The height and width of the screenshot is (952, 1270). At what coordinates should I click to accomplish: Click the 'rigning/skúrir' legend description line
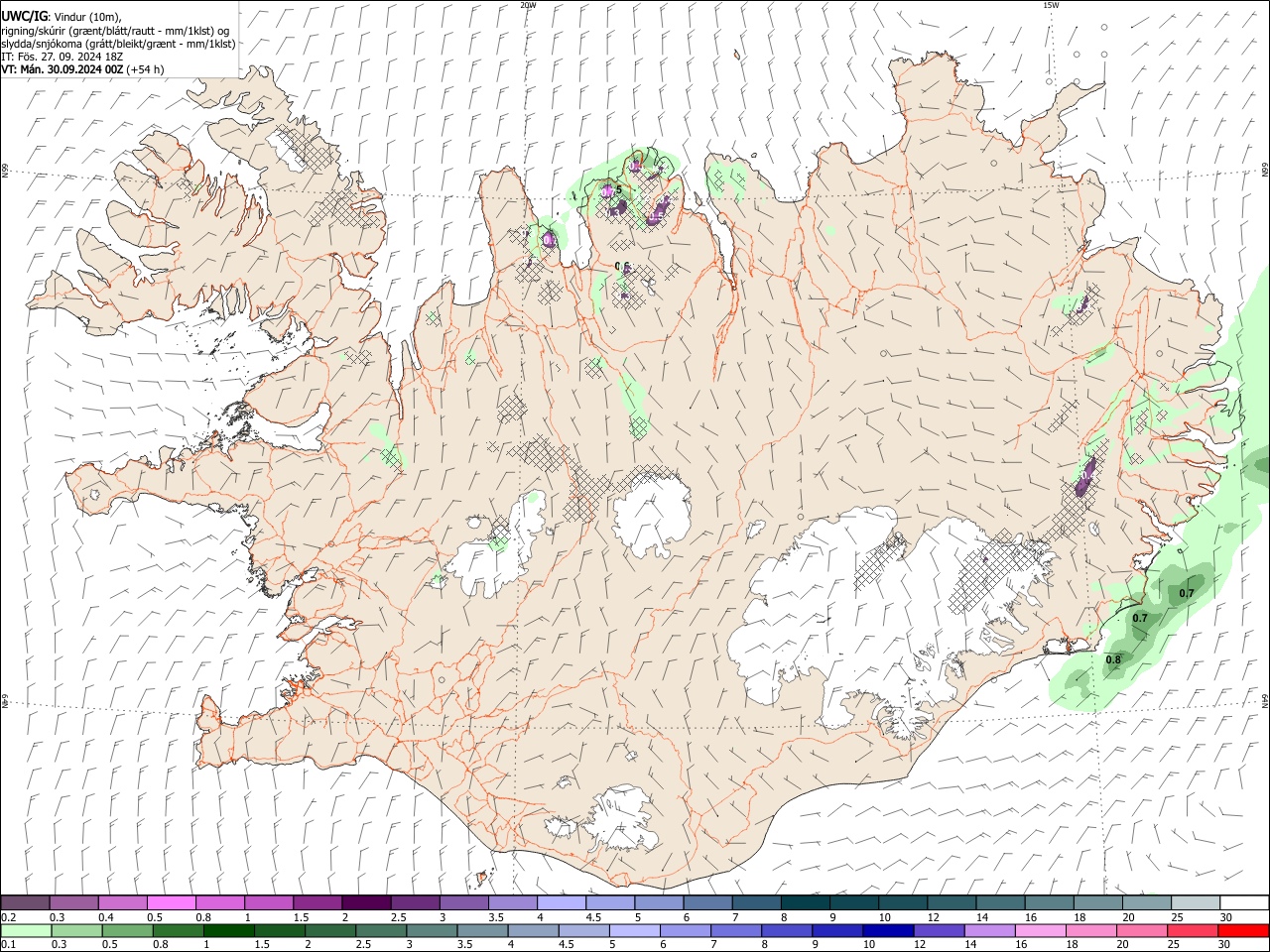point(115,30)
